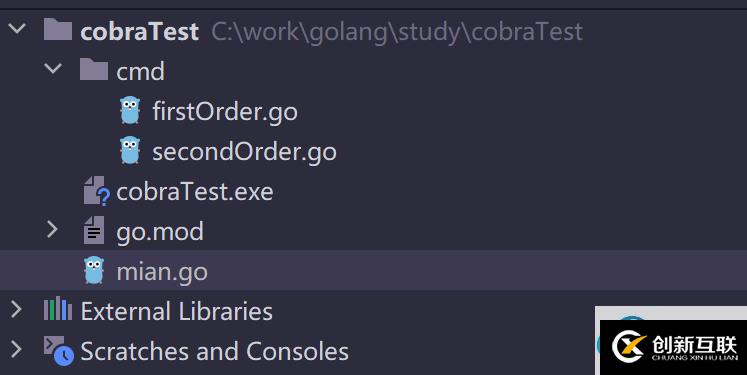Collapse the cobraTest project root chevron
This screenshot has height=375, width=747.
click(x=17, y=29)
